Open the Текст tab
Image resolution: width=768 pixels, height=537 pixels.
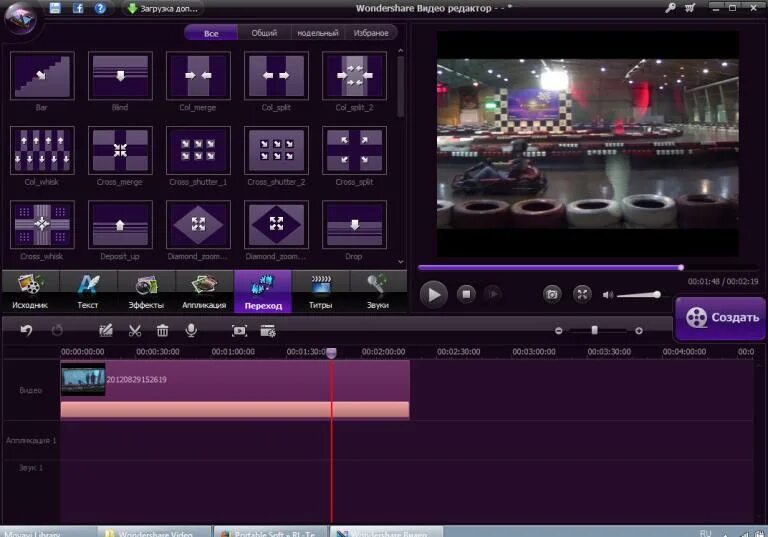point(88,292)
